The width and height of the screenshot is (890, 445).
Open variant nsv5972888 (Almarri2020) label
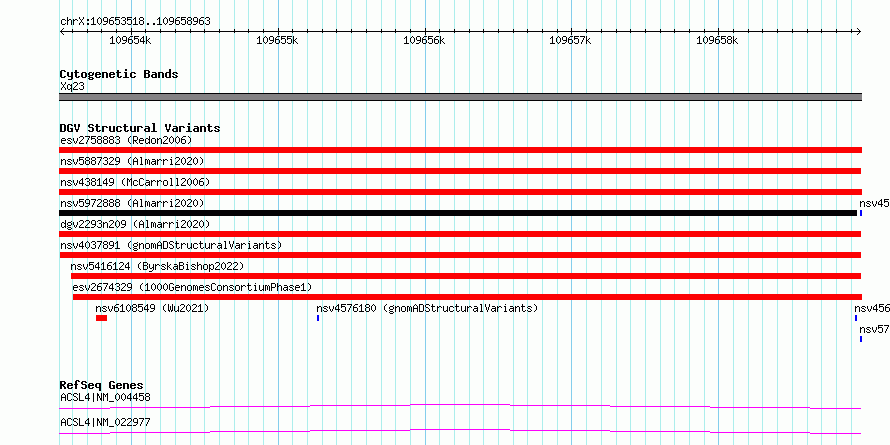click(132, 203)
